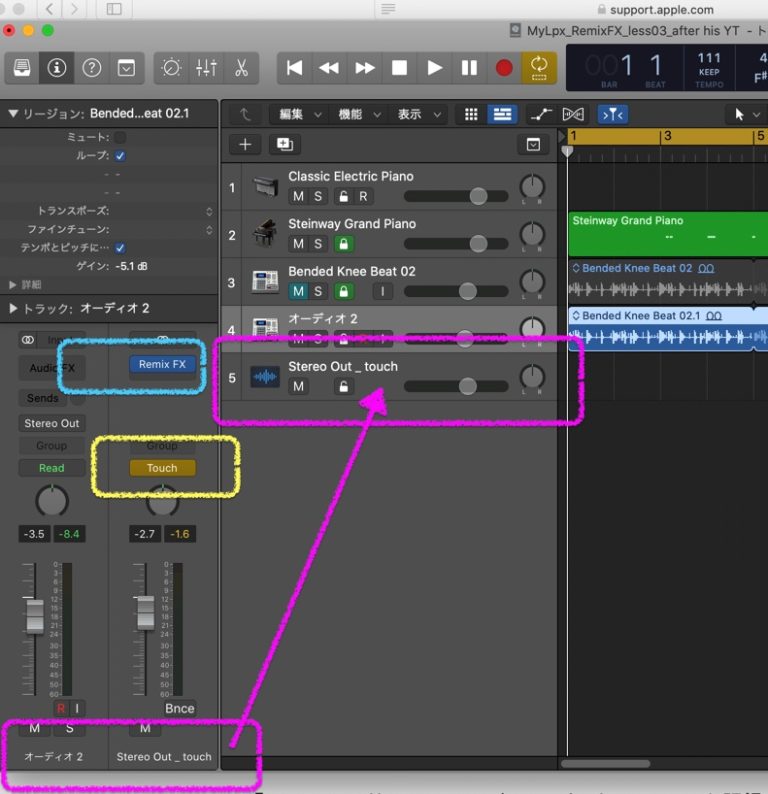Toggle Catch Playhead button
The image size is (768, 794).
click(x=613, y=114)
